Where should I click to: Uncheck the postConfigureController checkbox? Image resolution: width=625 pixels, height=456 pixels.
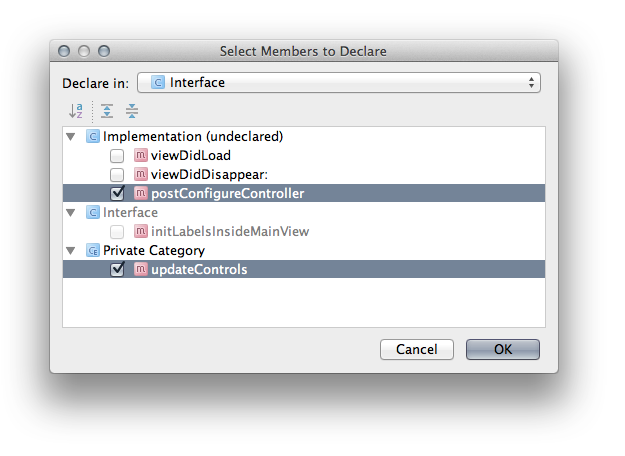point(117,193)
